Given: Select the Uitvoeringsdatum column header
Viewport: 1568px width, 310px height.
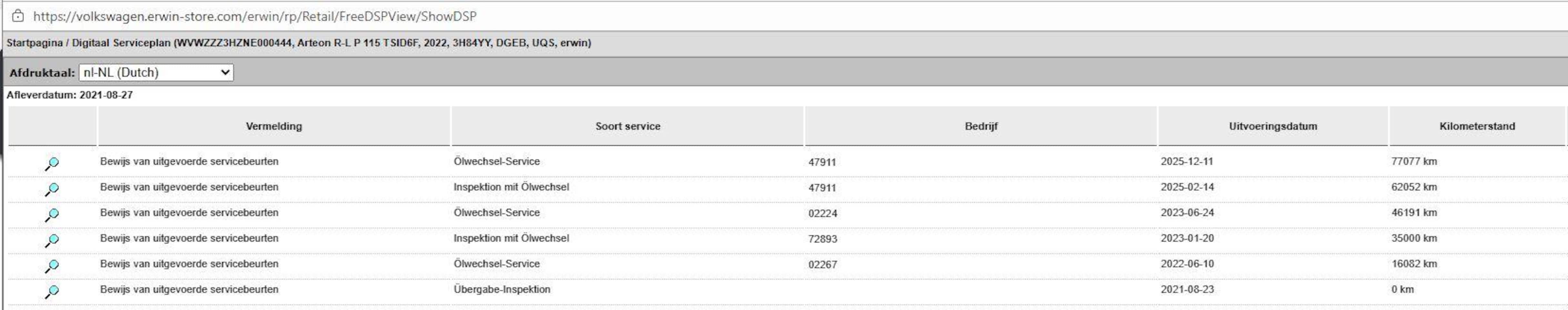Looking at the screenshot, I should coord(1273,126).
